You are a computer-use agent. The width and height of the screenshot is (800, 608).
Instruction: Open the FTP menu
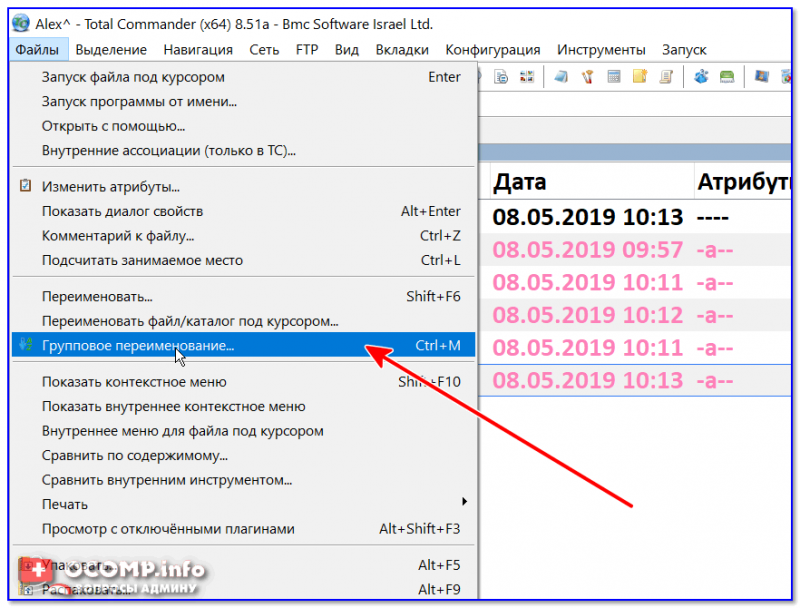point(307,50)
